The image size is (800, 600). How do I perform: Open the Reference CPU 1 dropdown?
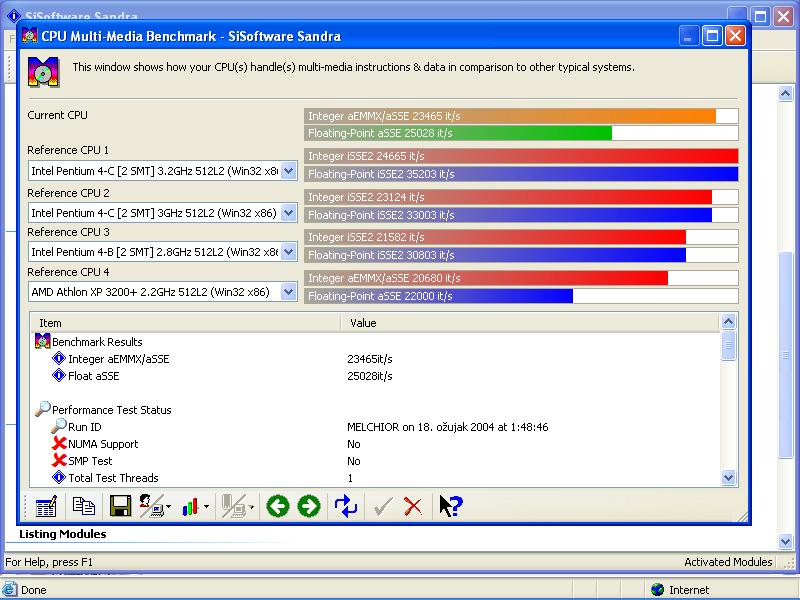(x=288, y=171)
